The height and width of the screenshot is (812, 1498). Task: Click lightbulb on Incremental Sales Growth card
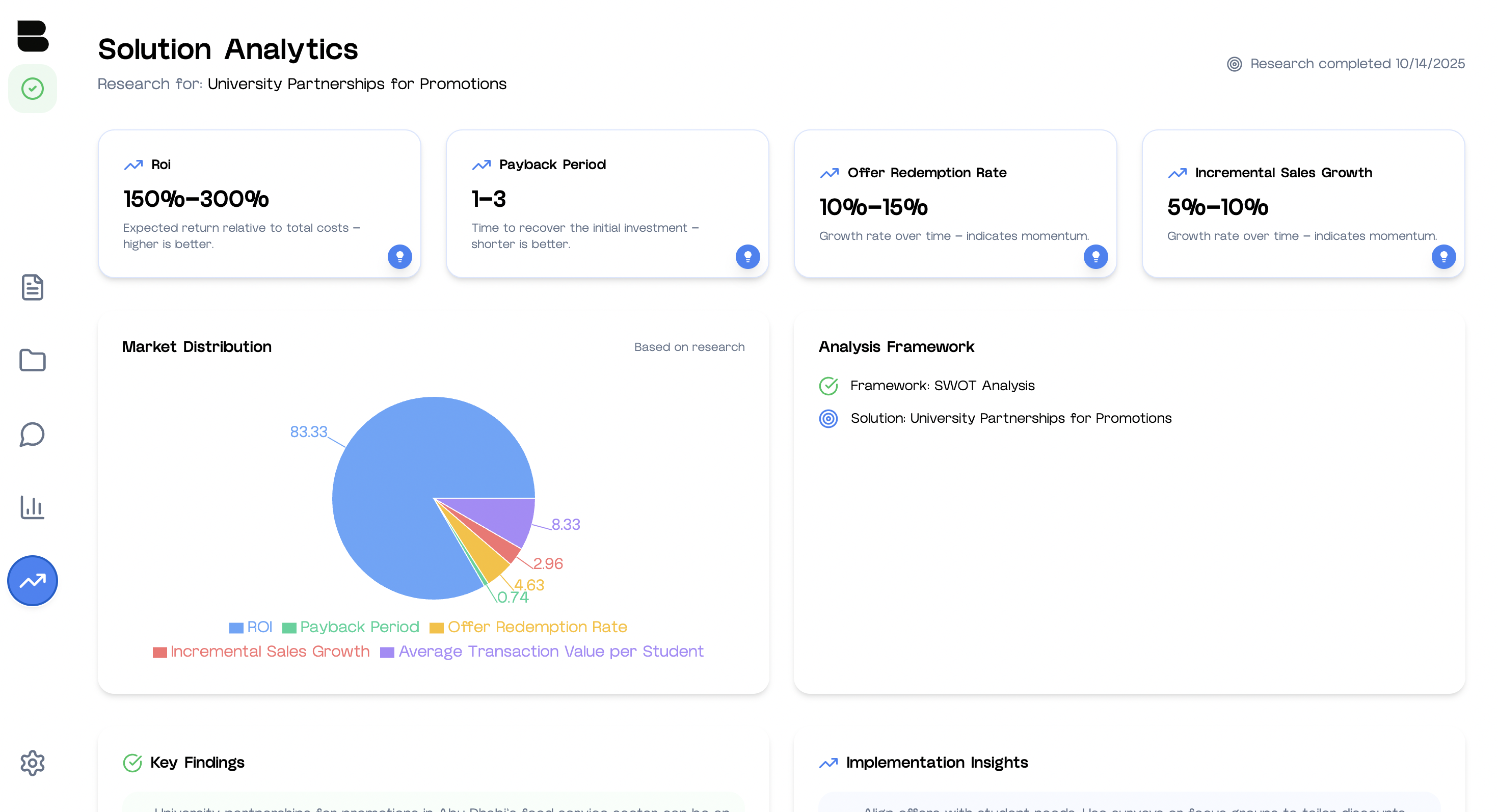click(x=1444, y=256)
